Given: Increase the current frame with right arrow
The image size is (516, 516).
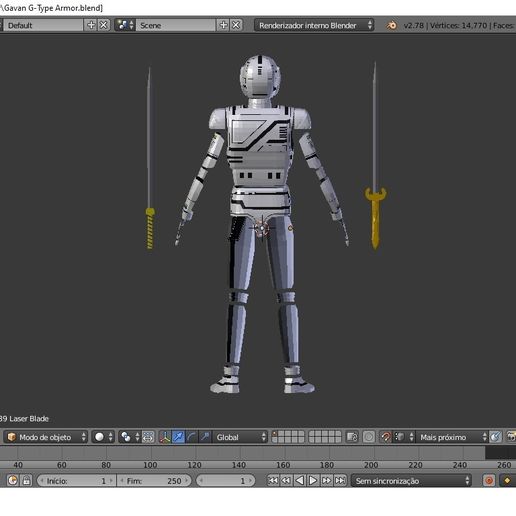Looking at the screenshot, I should pyautogui.click(x=250, y=481).
